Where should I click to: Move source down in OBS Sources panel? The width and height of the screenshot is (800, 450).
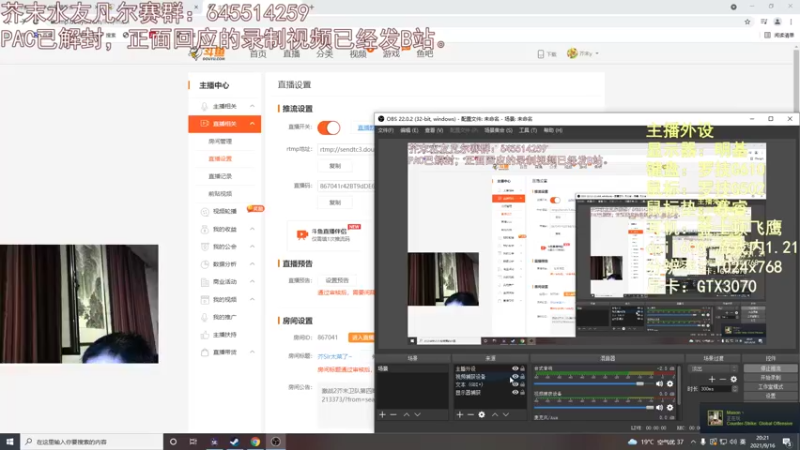(x=506, y=415)
